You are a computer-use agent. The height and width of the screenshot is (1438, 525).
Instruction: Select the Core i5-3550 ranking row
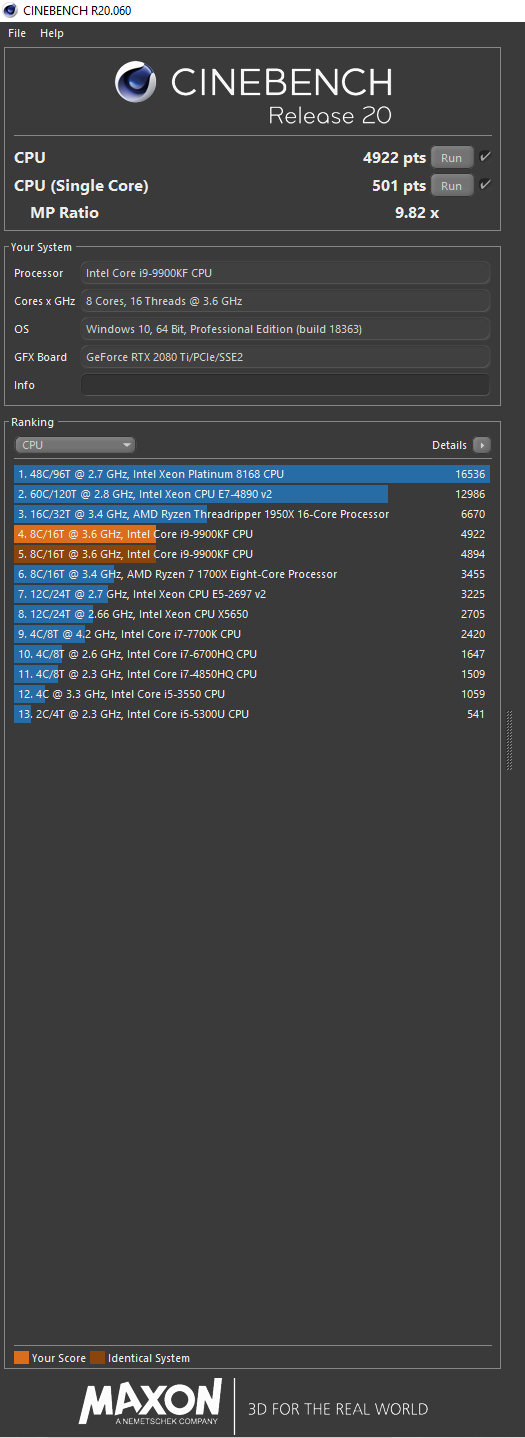[x=252, y=694]
